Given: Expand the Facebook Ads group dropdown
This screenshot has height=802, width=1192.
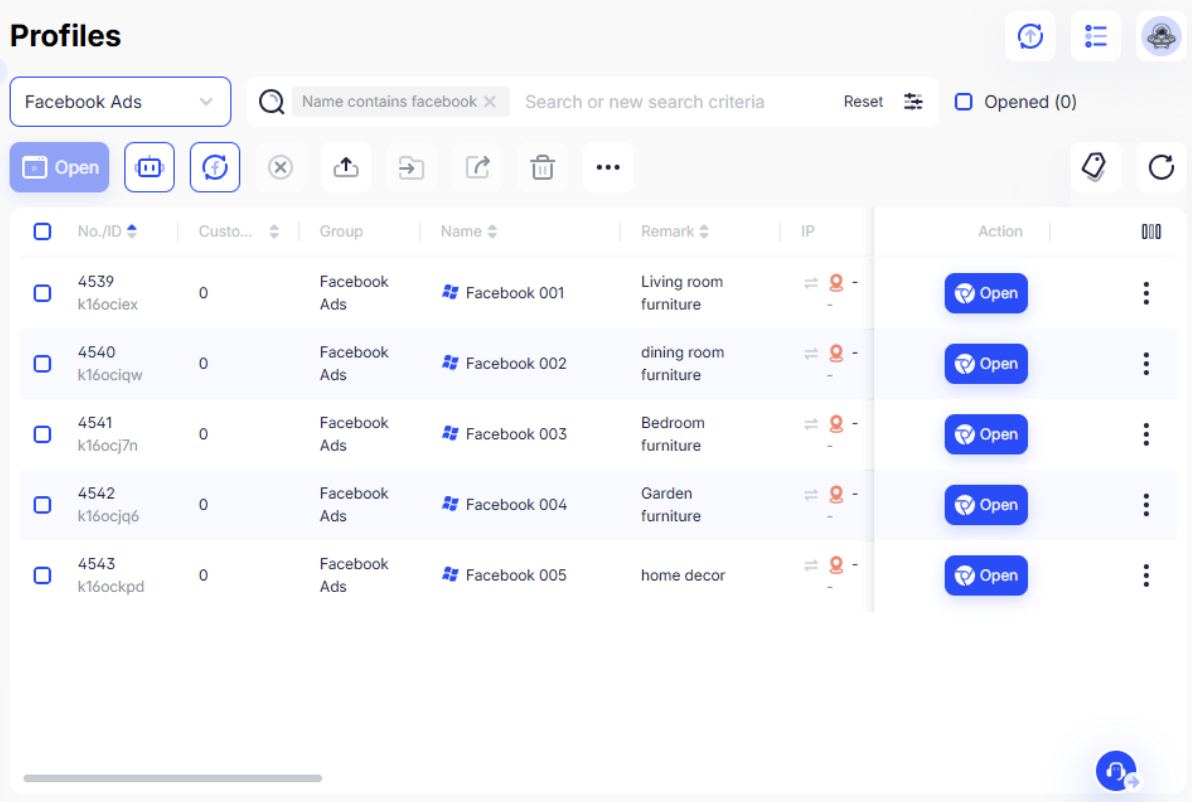Looking at the screenshot, I should click(x=120, y=102).
